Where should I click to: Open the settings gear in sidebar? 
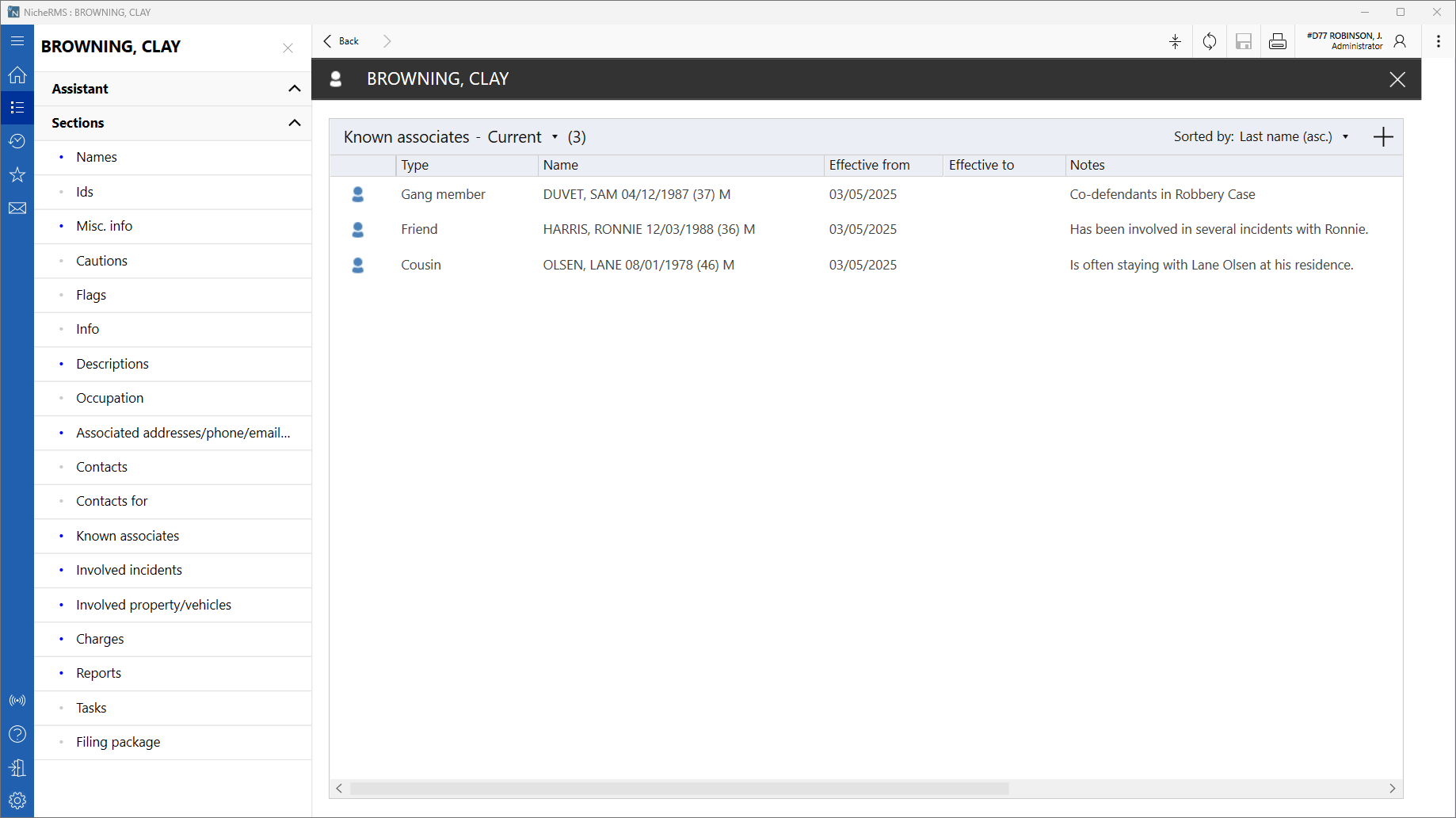click(17, 801)
